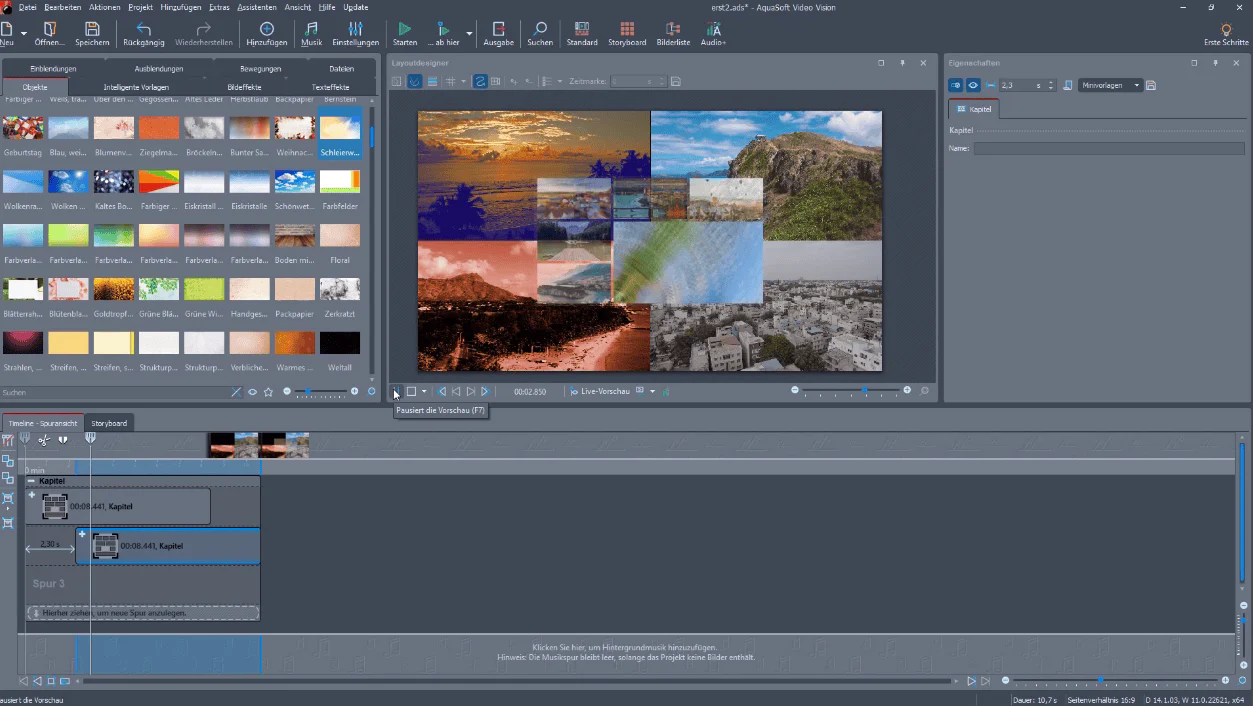Viewport: 1254px width, 706px height.
Task: Toggle the grid button in Layoutdesigner toolbar
Action: point(451,81)
